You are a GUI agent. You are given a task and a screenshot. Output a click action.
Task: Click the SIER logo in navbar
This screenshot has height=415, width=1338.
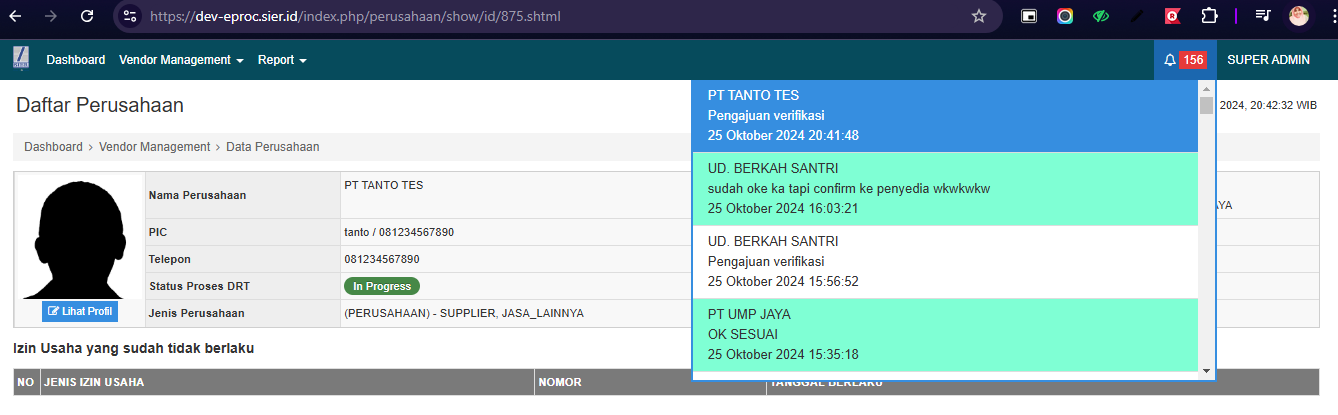click(x=21, y=59)
